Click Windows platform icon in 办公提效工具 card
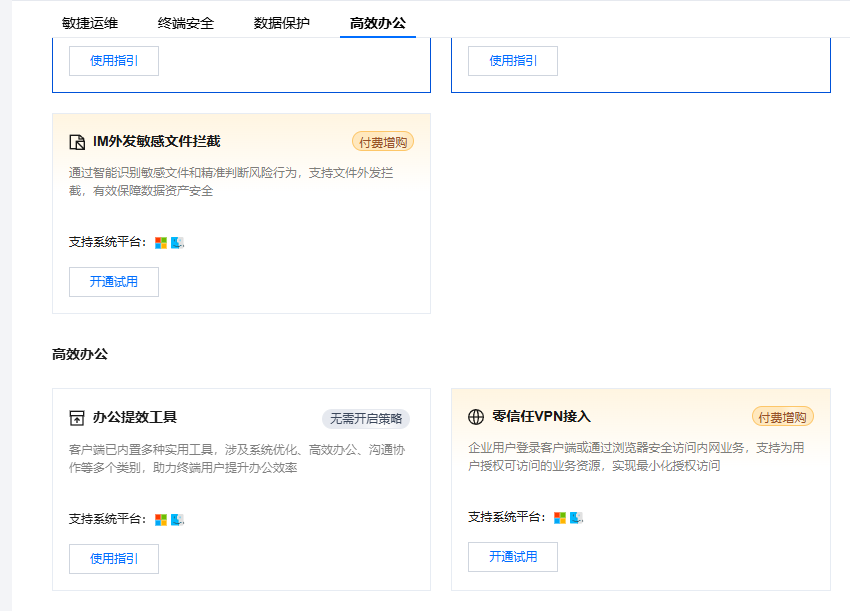Image resolution: width=850 pixels, height=611 pixels. point(161,520)
